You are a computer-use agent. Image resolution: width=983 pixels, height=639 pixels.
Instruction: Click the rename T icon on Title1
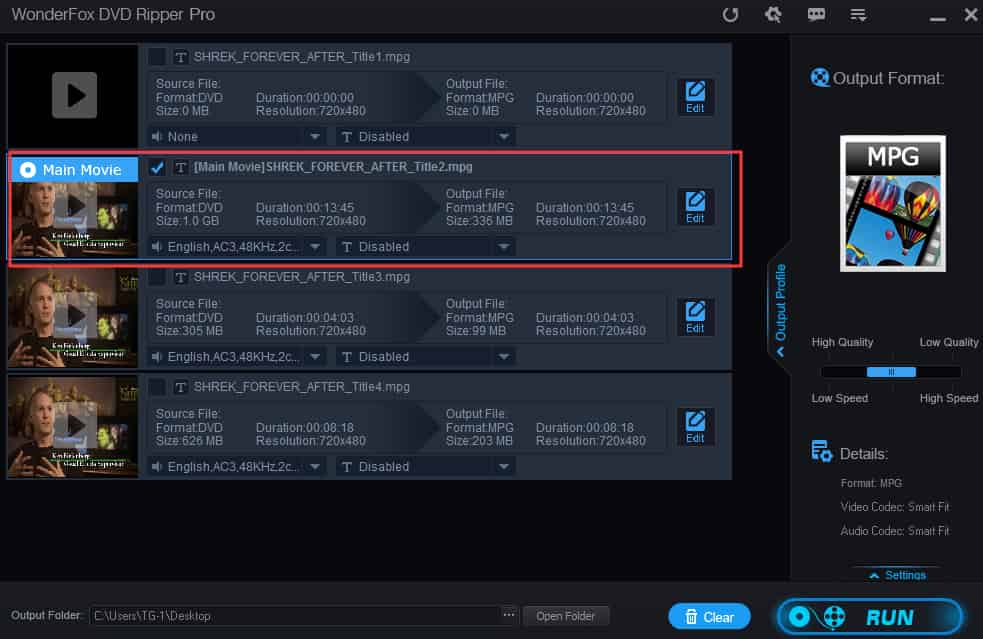point(179,57)
